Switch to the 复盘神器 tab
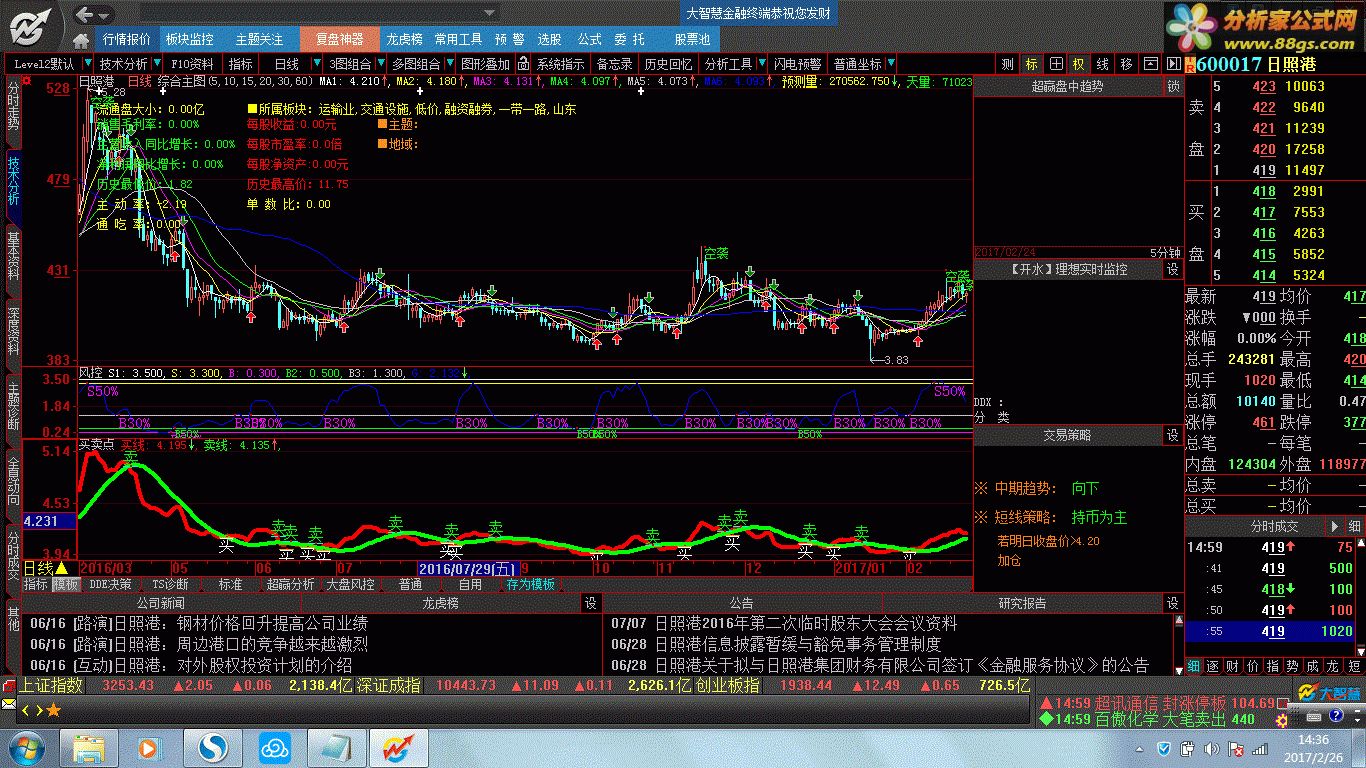The image size is (1366, 768). [339, 39]
